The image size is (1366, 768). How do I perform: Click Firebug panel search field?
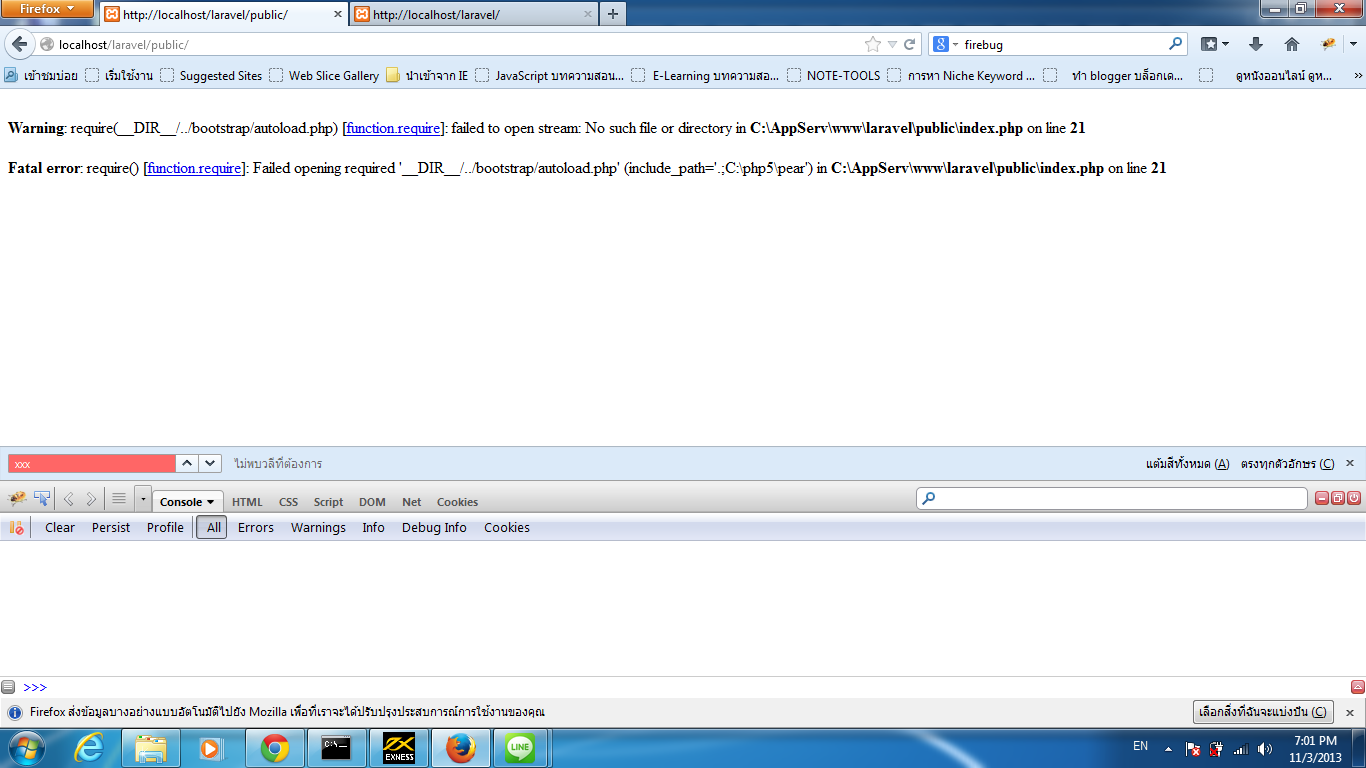pyautogui.click(x=1112, y=498)
